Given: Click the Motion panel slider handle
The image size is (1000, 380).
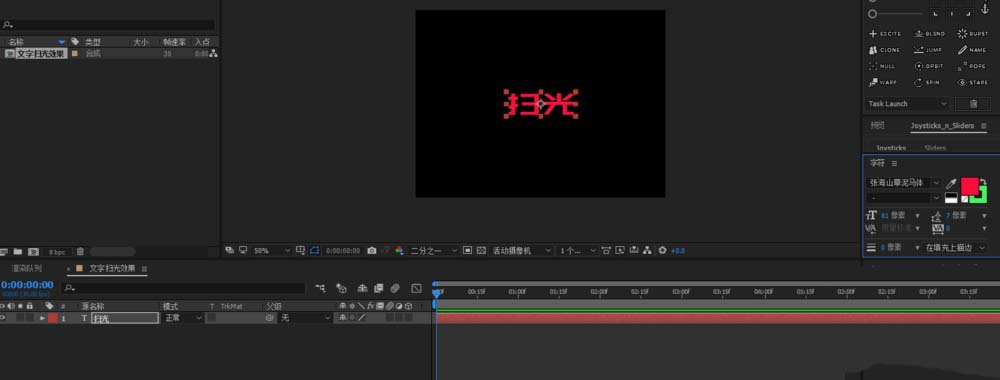Looking at the screenshot, I should tap(872, 13).
